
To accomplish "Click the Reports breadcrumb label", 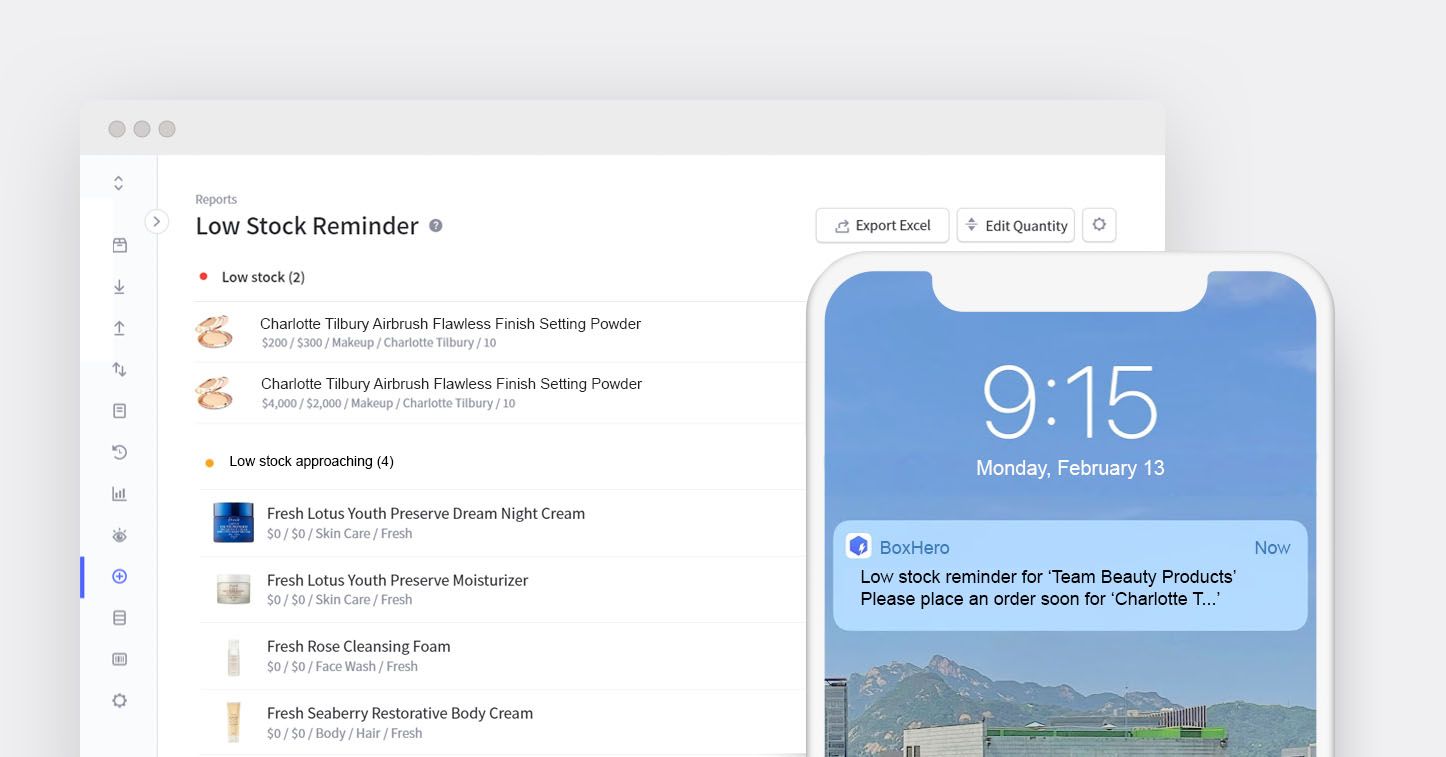I will tap(216, 199).
